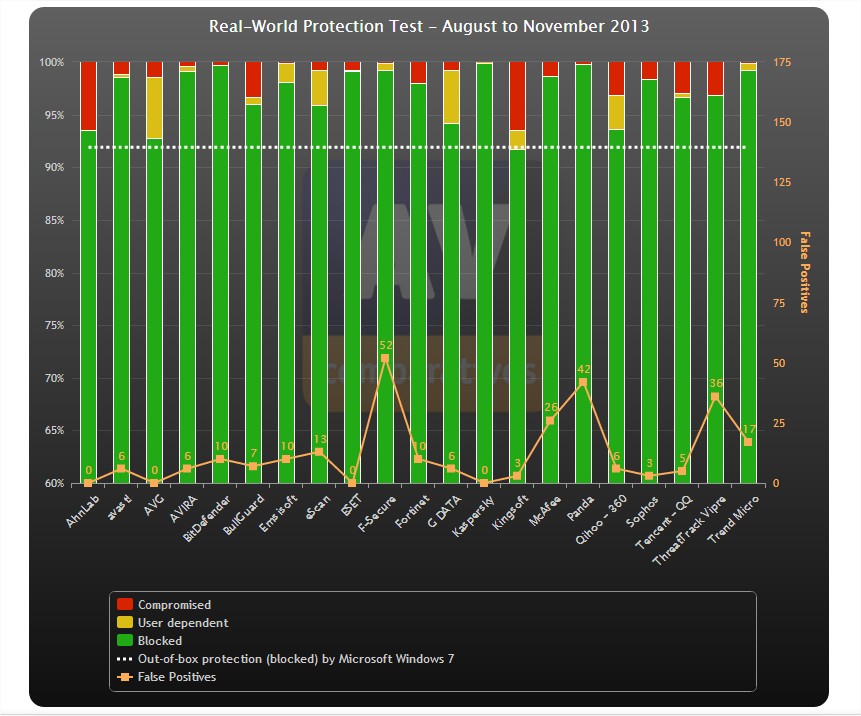Click the False Positives data point labeled 7
861x716 pixels.
[253, 466]
